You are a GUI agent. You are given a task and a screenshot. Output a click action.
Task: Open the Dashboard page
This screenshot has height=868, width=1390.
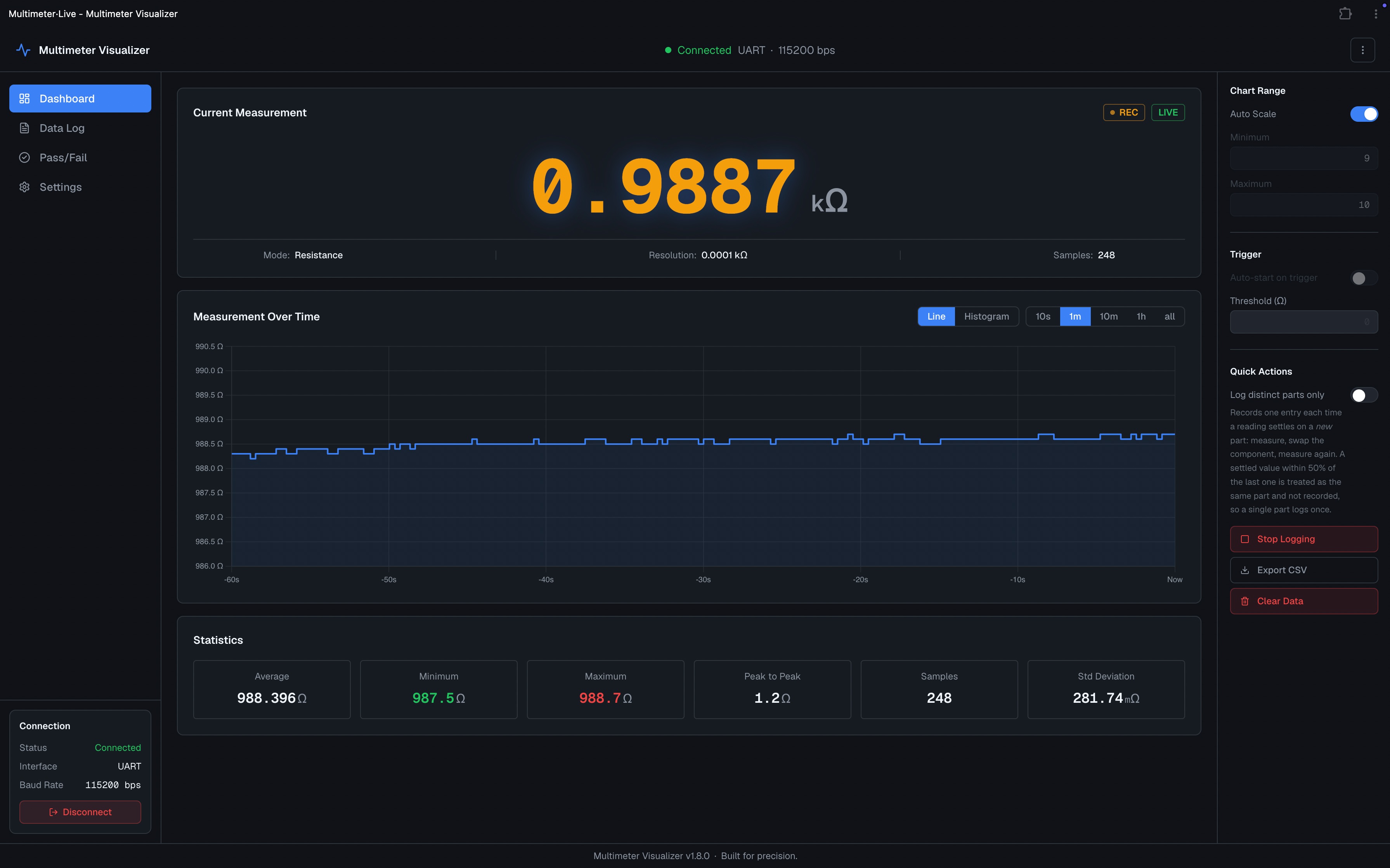(80, 99)
